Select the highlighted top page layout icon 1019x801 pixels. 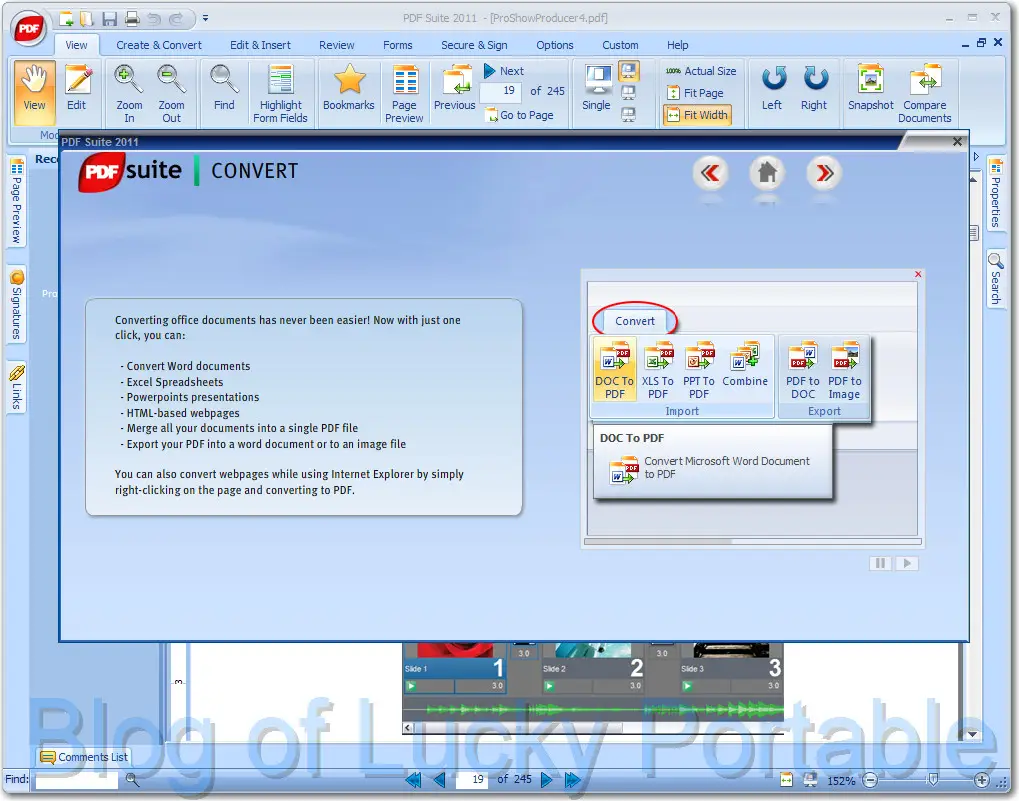(628, 70)
